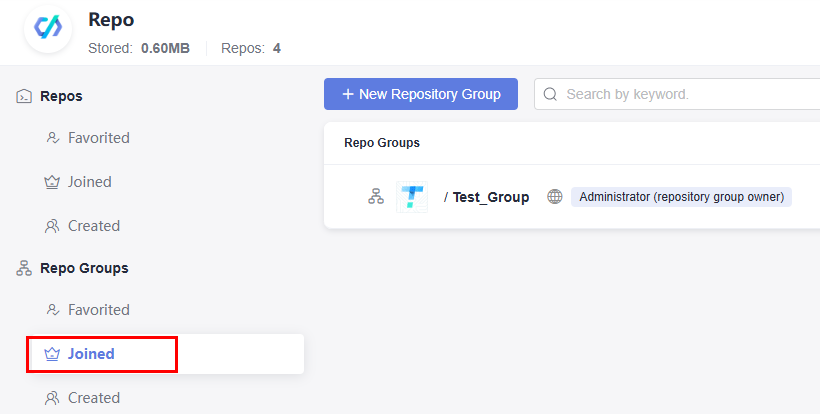Viewport: 820px width, 414px height.
Task: Focus the Search by keyword field
Action: (677, 94)
